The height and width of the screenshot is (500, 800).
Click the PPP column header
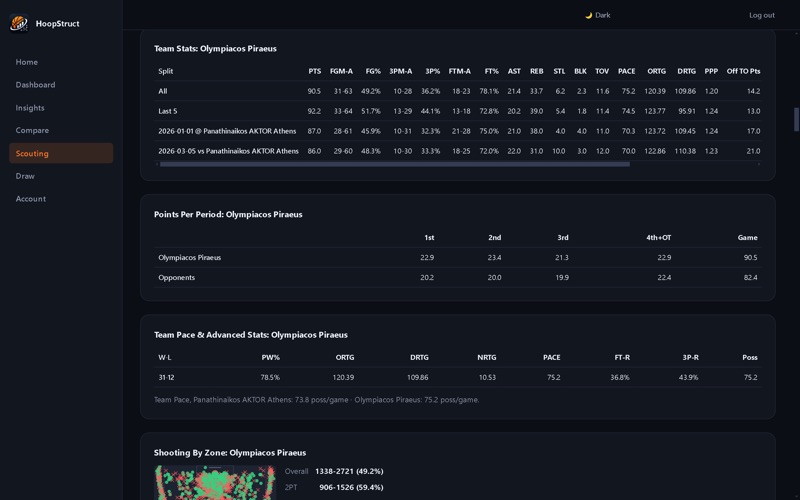[x=711, y=71]
